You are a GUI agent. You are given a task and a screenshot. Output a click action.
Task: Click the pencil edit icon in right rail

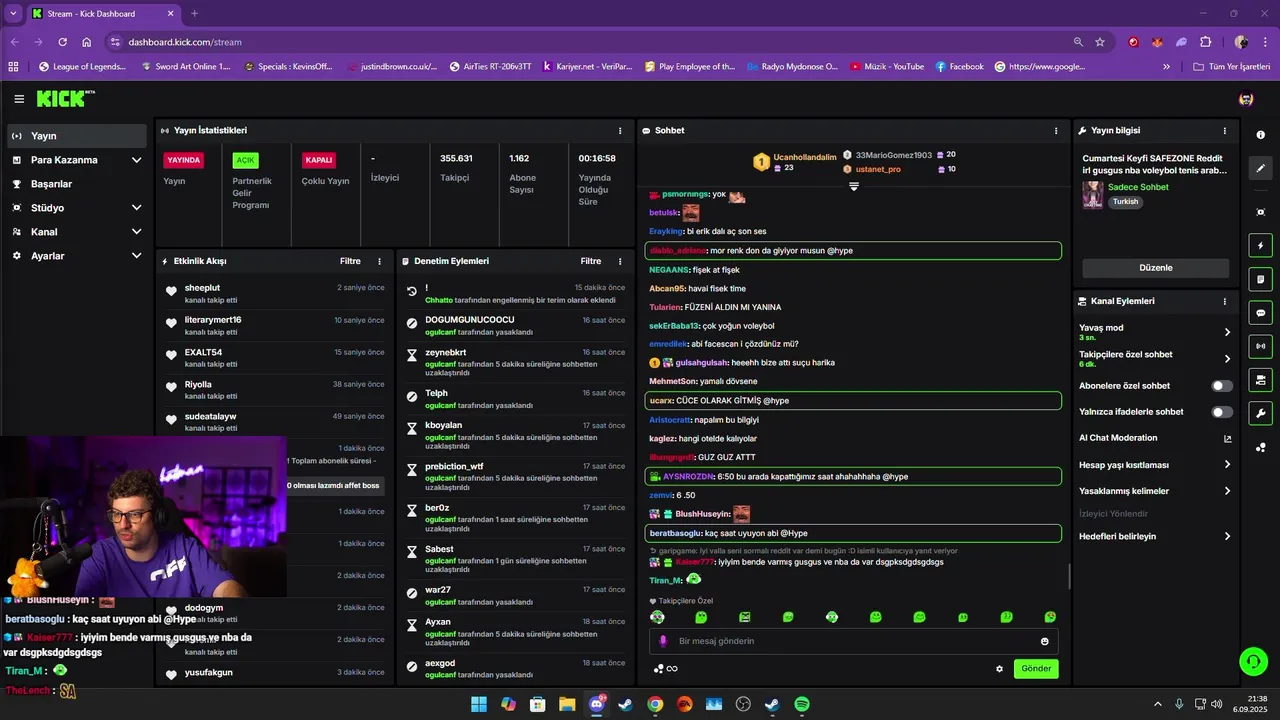point(1260,168)
